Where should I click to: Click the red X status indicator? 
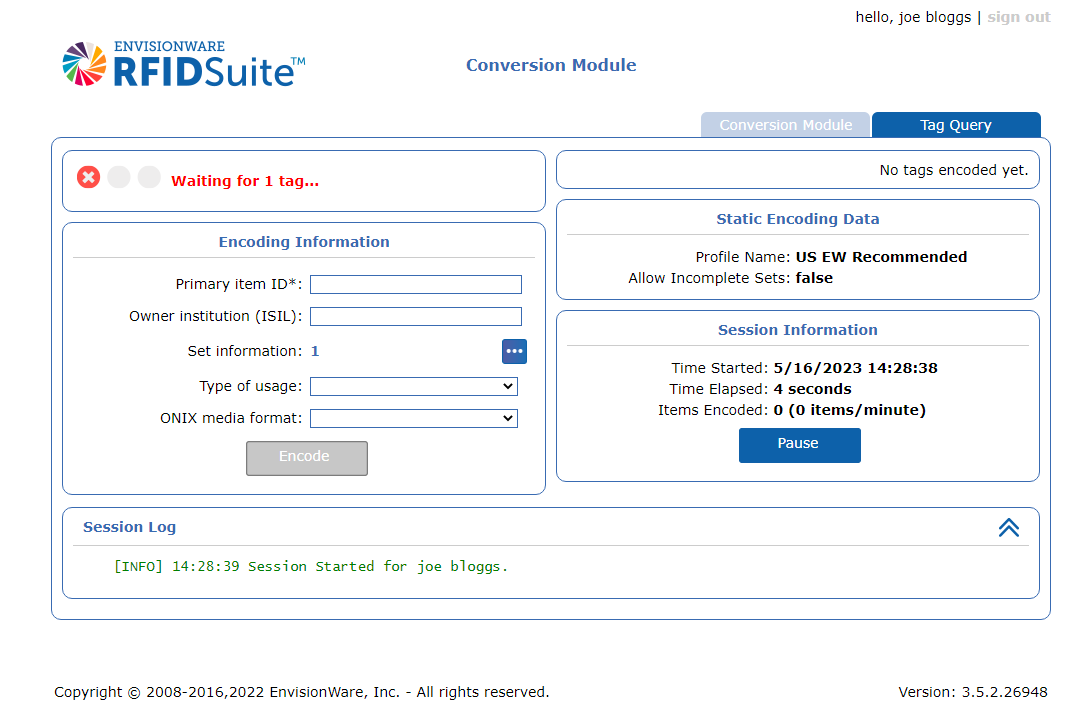(x=89, y=178)
